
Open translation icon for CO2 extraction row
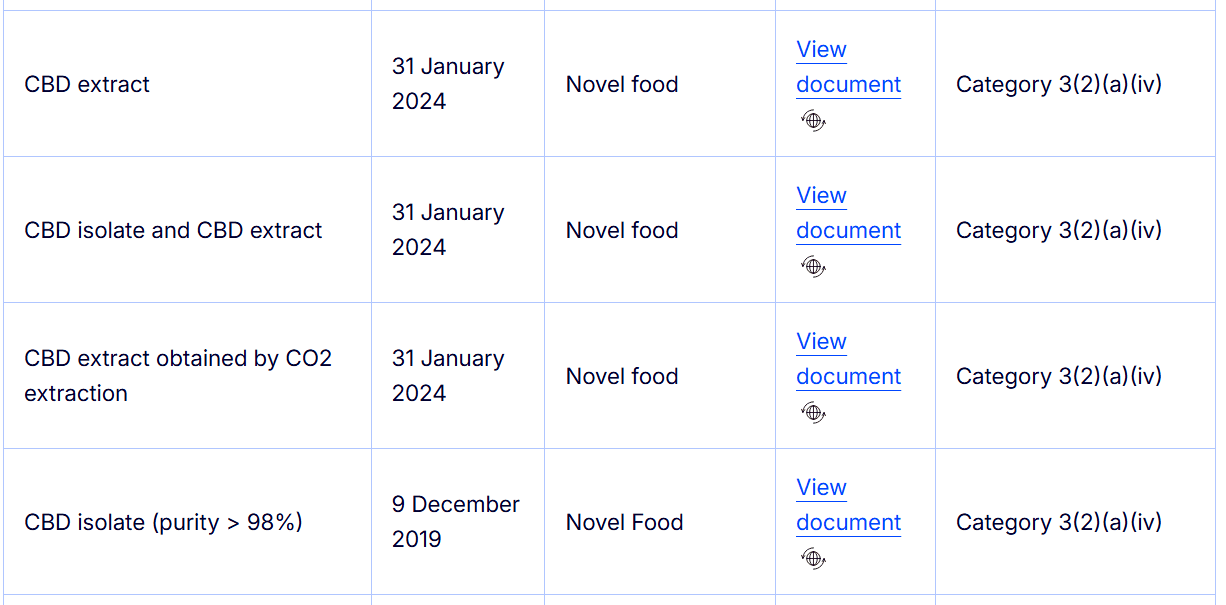813,412
